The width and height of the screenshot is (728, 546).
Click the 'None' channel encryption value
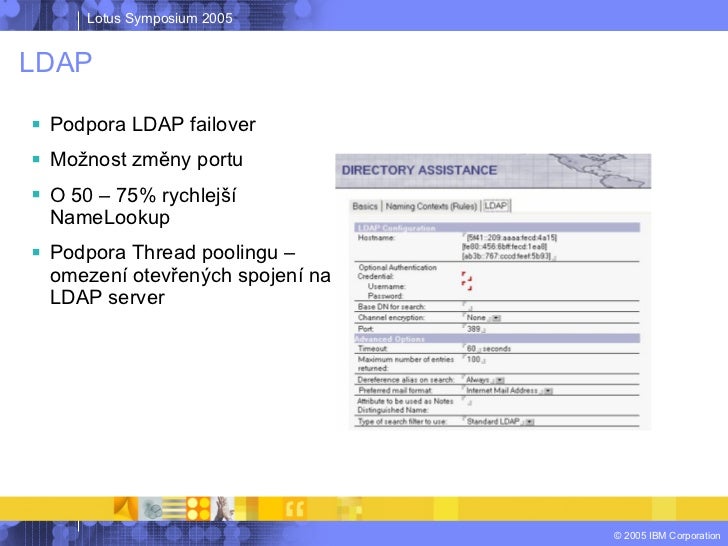(476, 318)
